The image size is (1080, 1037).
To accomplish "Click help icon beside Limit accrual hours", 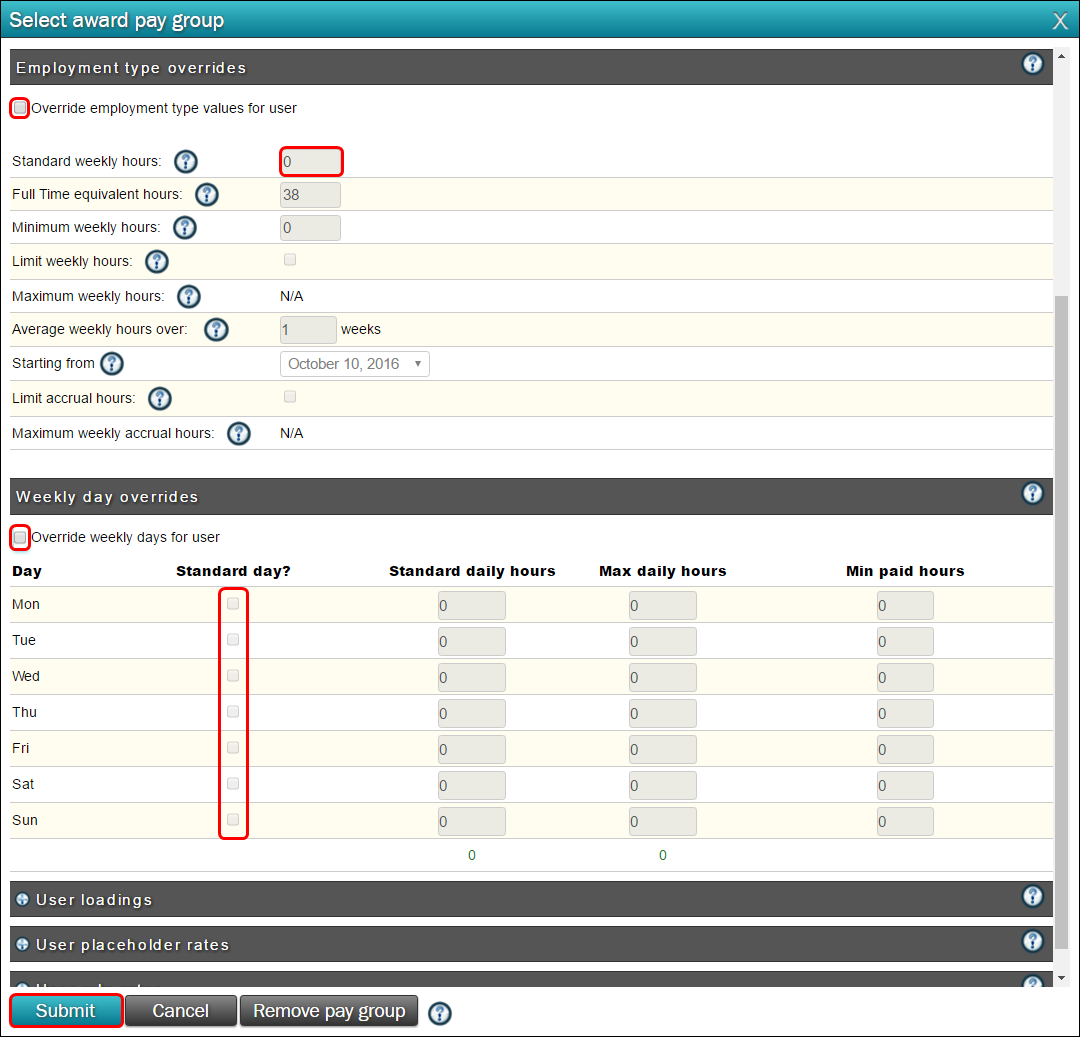I will (160, 398).
